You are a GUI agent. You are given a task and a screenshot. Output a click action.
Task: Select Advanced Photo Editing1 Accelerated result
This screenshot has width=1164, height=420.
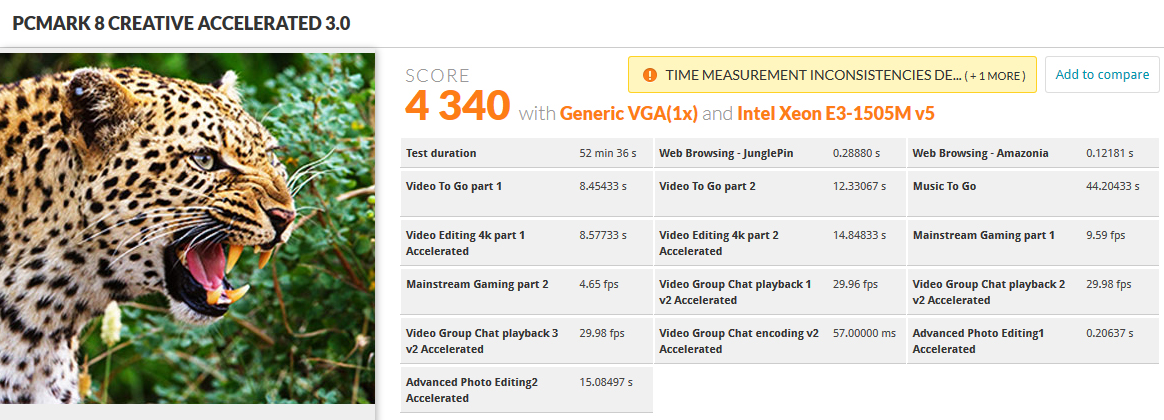pos(1035,341)
